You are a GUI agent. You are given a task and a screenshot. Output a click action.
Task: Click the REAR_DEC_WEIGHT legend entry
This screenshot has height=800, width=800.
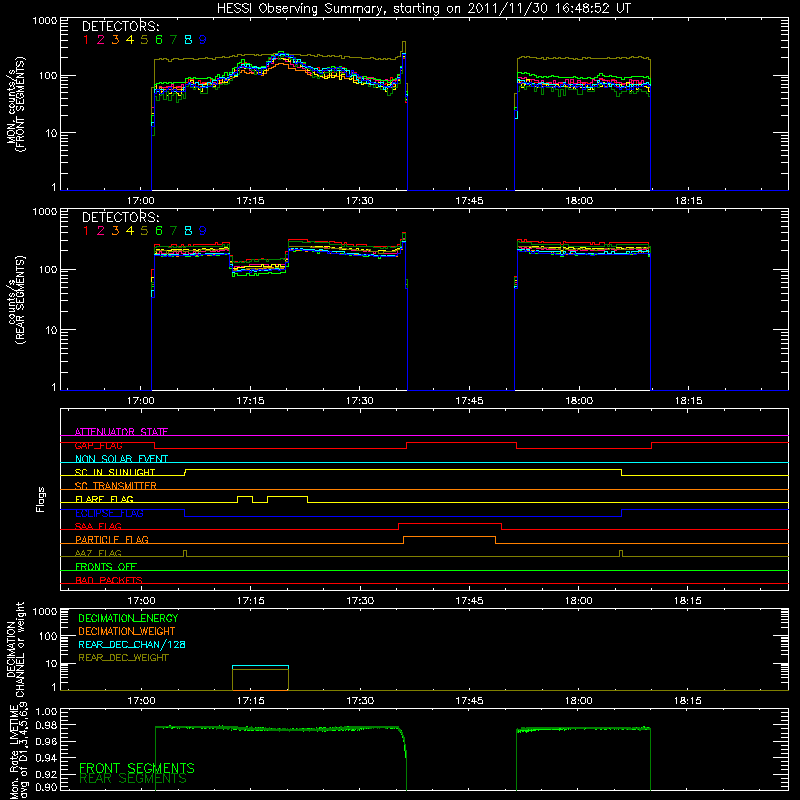click(x=123, y=658)
